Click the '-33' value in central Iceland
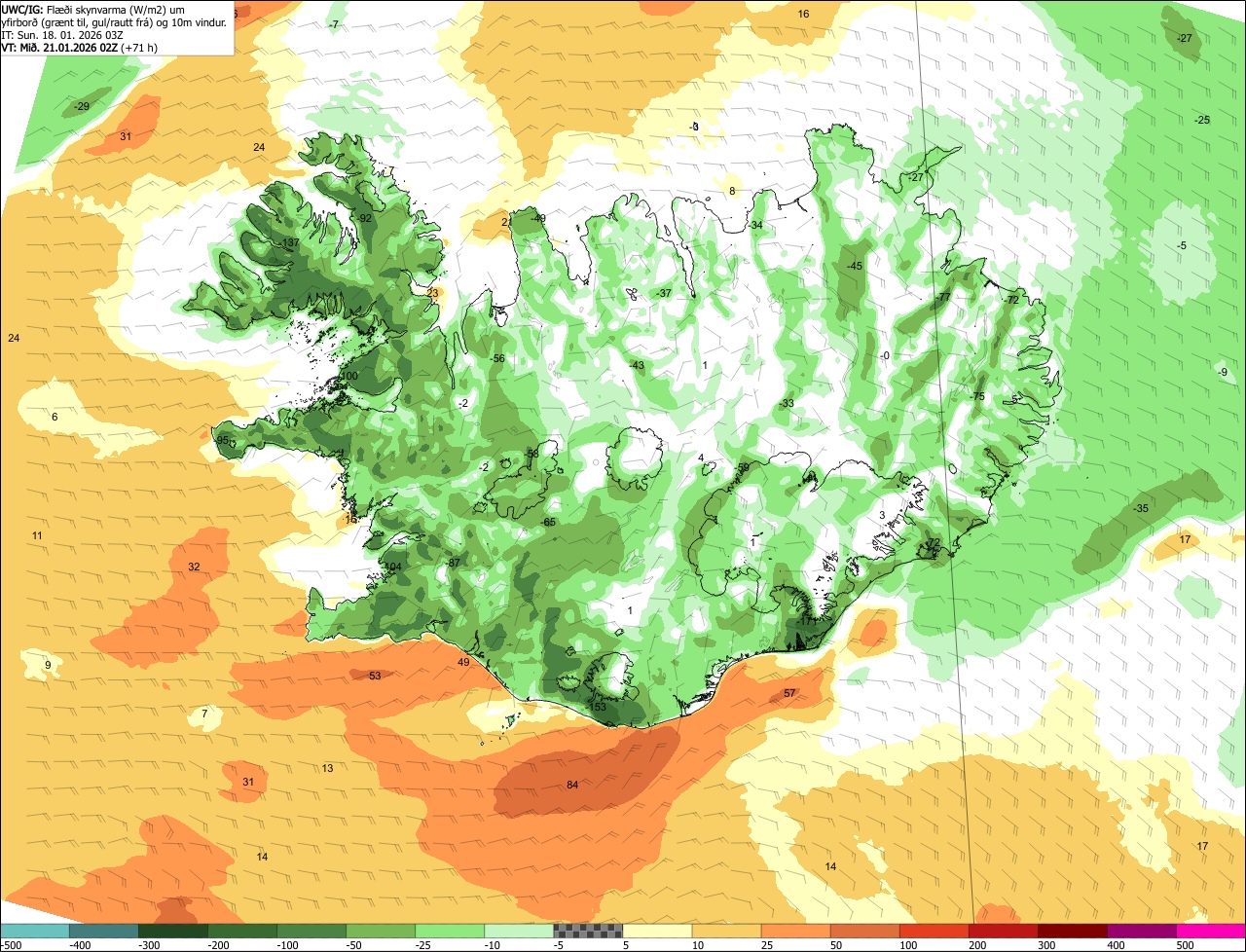Image resolution: width=1246 pixels, height=952 pixels. (x=786, y=403)
